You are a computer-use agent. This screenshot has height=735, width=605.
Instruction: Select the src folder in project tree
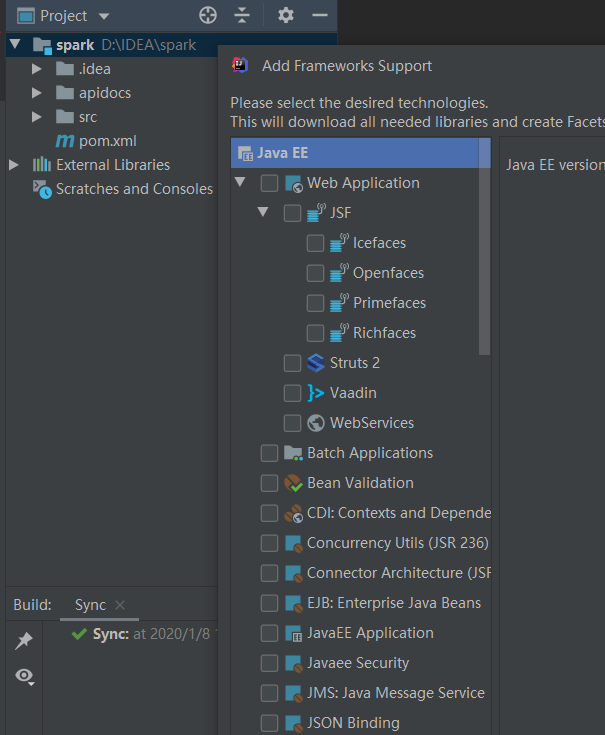[x=88, y=117]
